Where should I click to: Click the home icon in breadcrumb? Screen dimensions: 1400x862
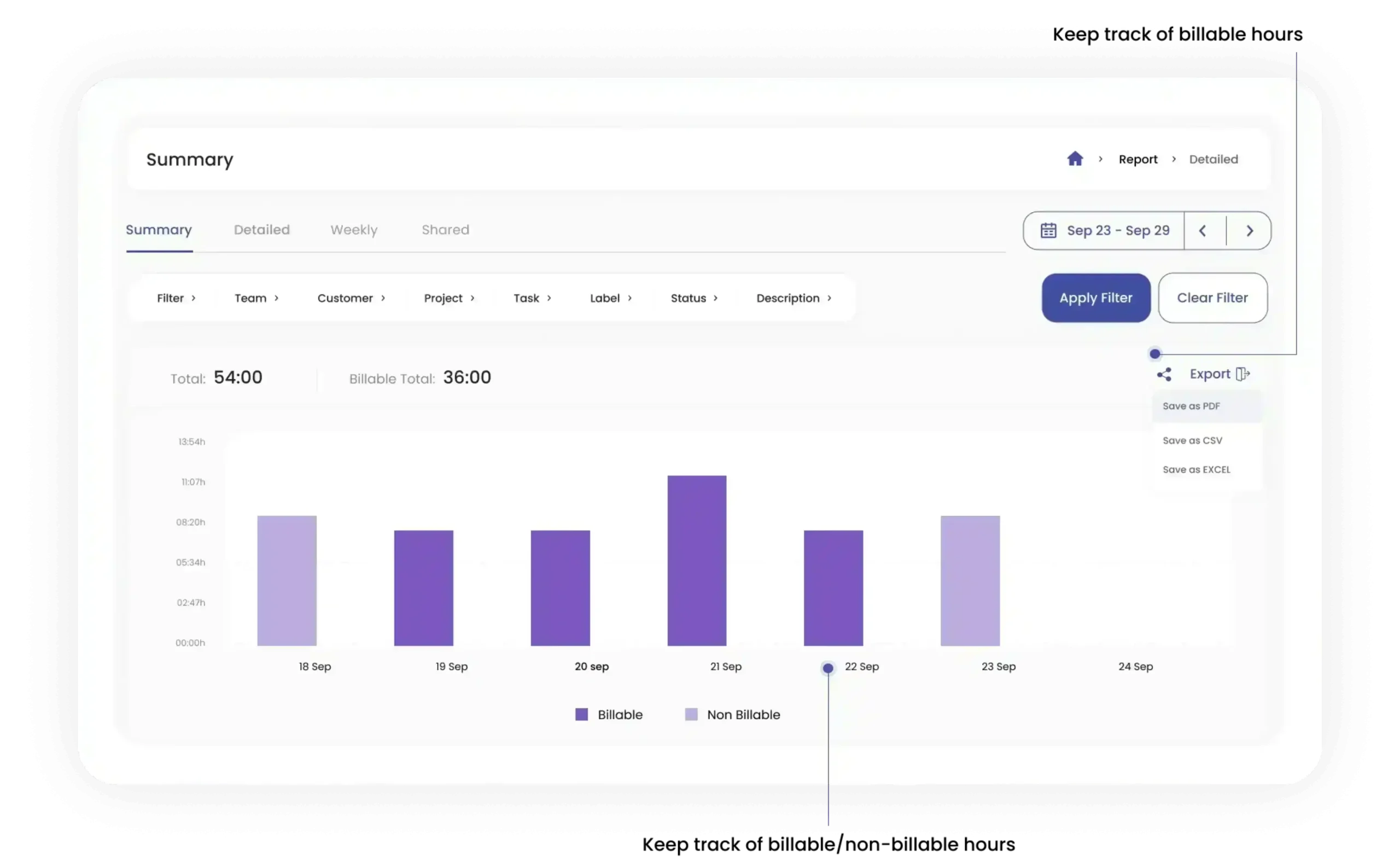tap(1075, 159)
